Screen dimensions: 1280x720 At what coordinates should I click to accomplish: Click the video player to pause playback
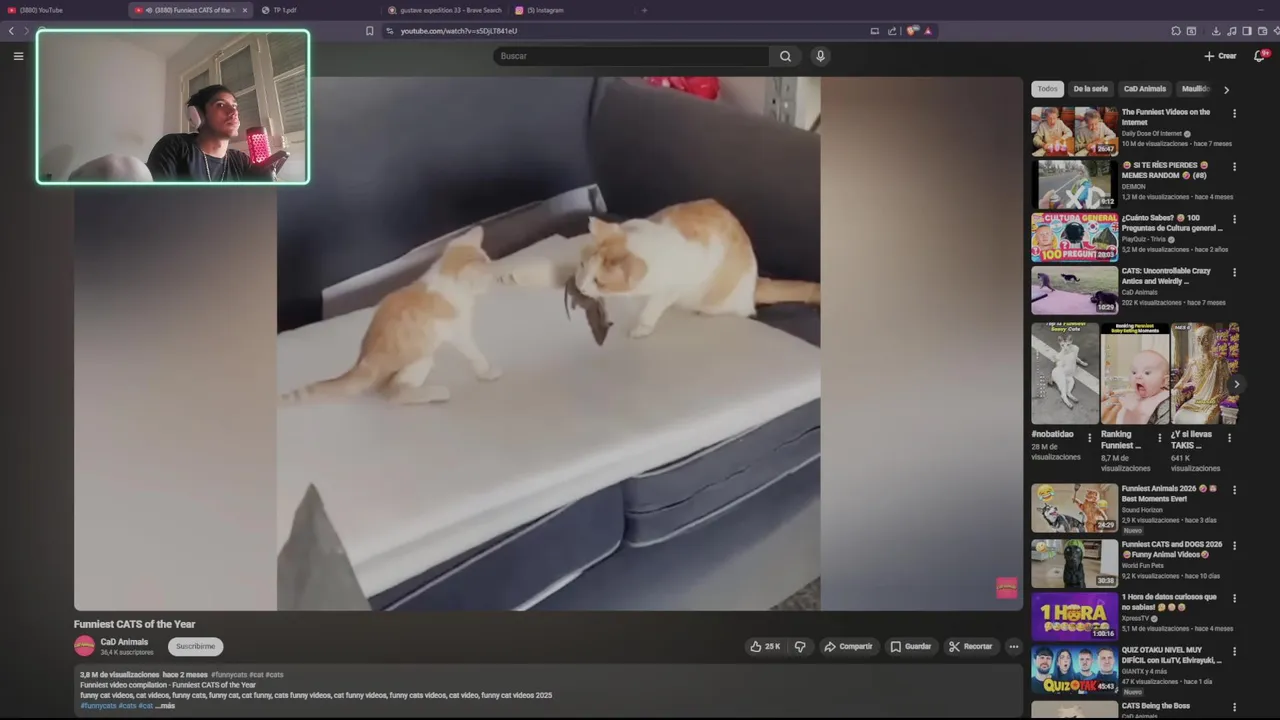[548, 343]
